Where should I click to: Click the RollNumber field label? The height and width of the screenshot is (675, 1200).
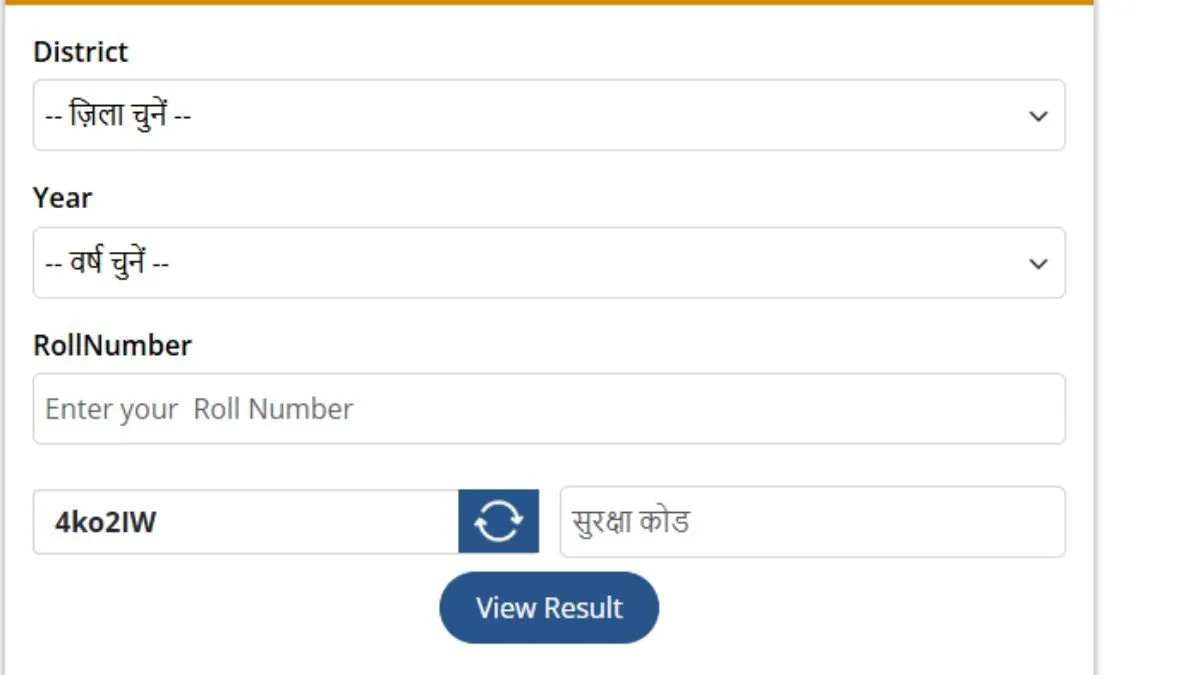click(x=112, y=346)
